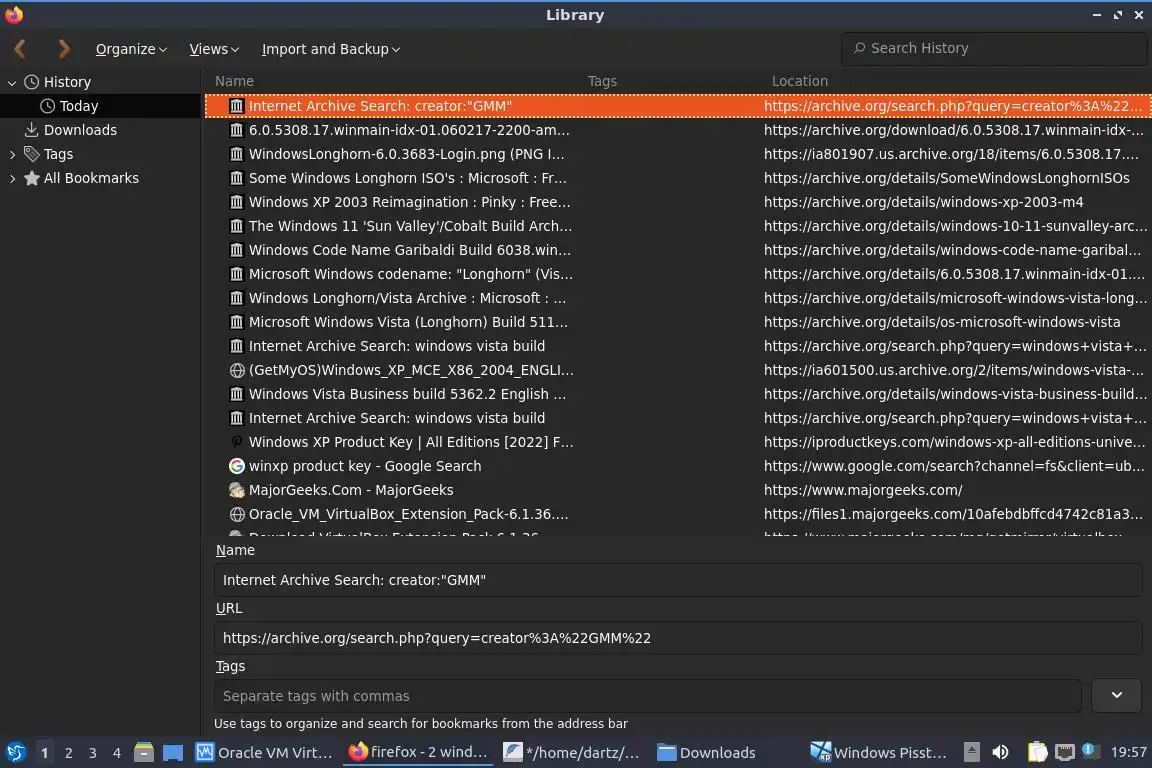Select Today under History

tap(79, 107)
